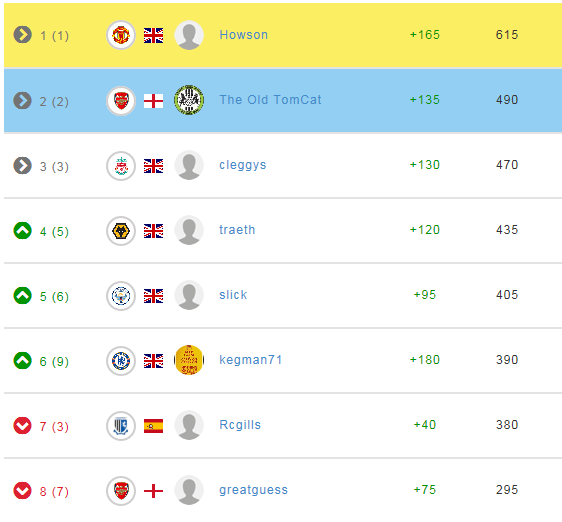Click the Wolves crest in traeth's row
The image size is (562, 522).
(121, 231)
